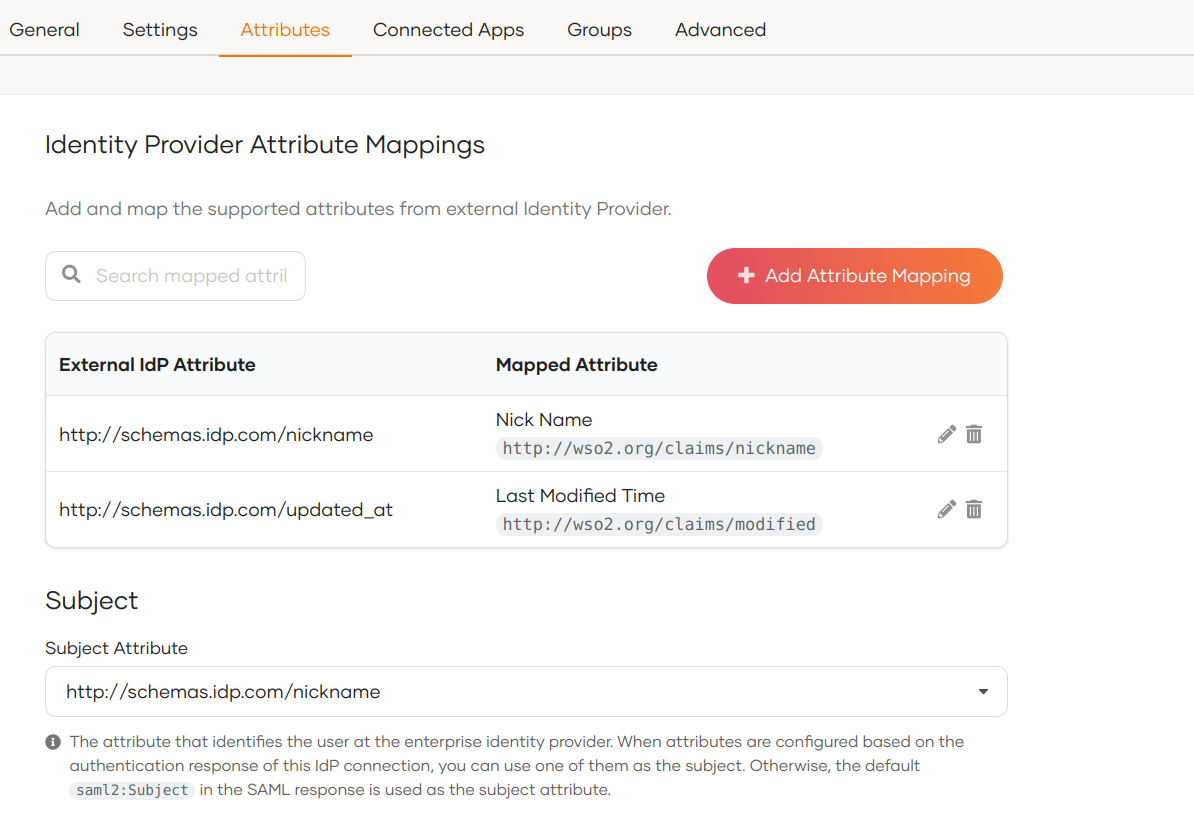The image size is (1194, 822).
Task: Click the http://wso2.org/claims/nickname claim URI
Action: 659,448
